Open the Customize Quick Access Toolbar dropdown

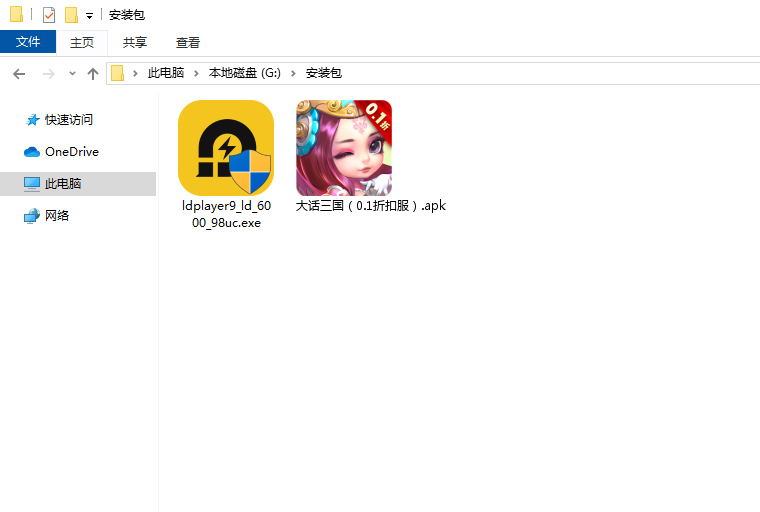point(89,16)
